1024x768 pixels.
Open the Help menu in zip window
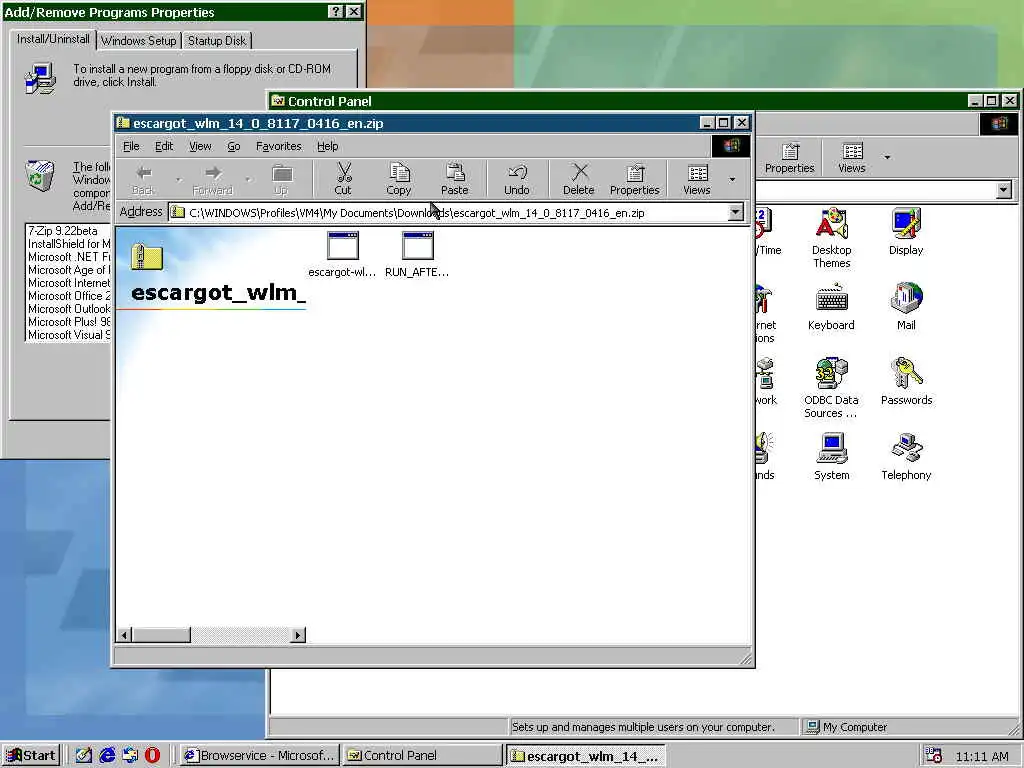[x=327, y=146]
